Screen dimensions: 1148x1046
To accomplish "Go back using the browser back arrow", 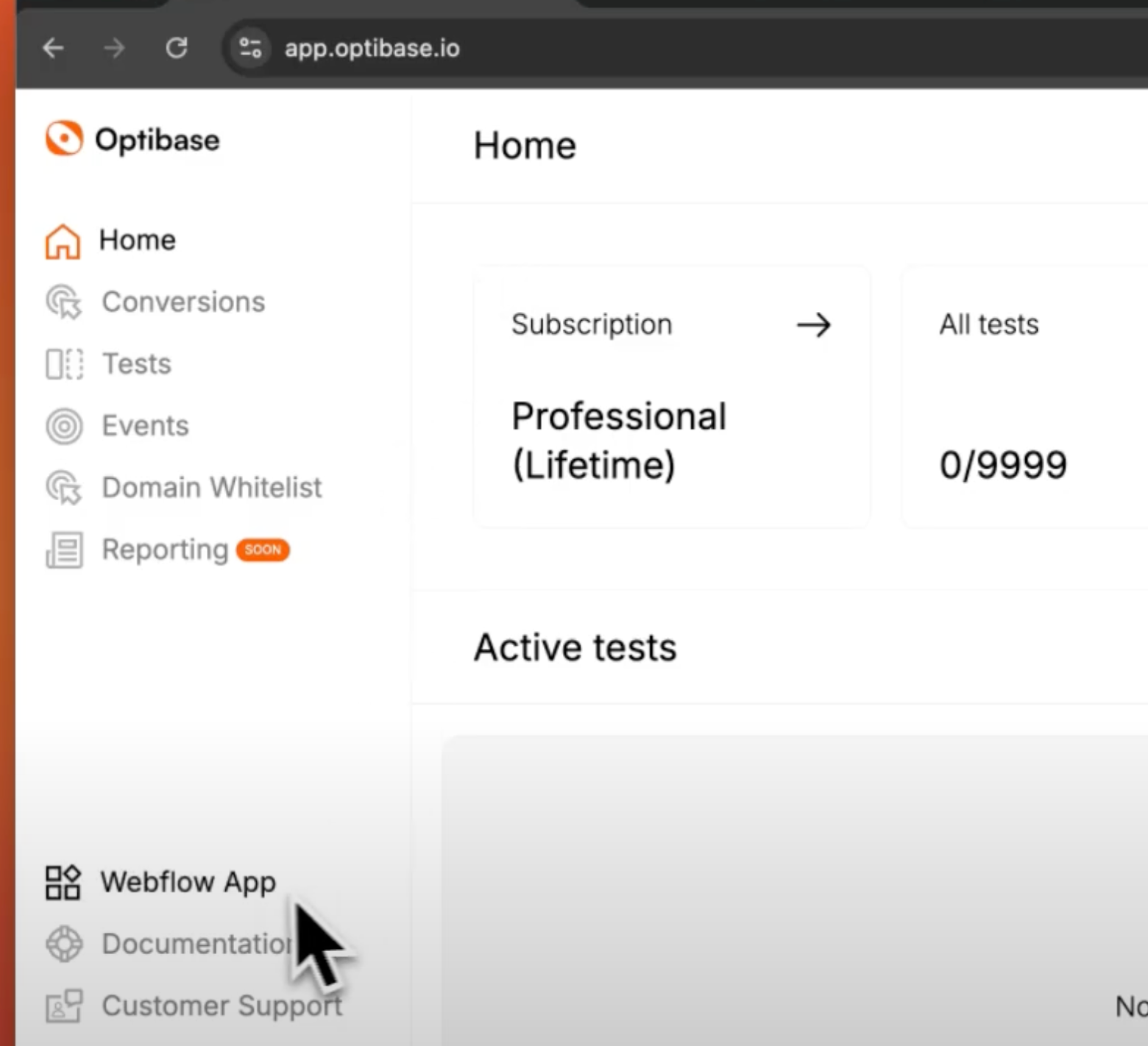I will click(53, 49).
